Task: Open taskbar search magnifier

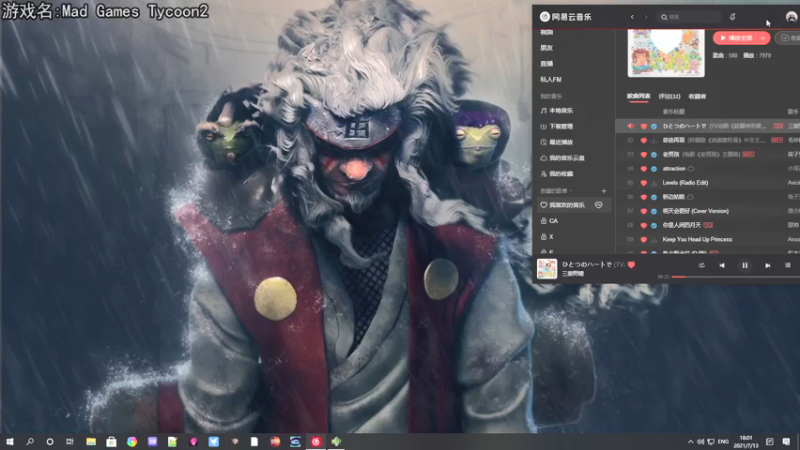Action: pos(30,441)
